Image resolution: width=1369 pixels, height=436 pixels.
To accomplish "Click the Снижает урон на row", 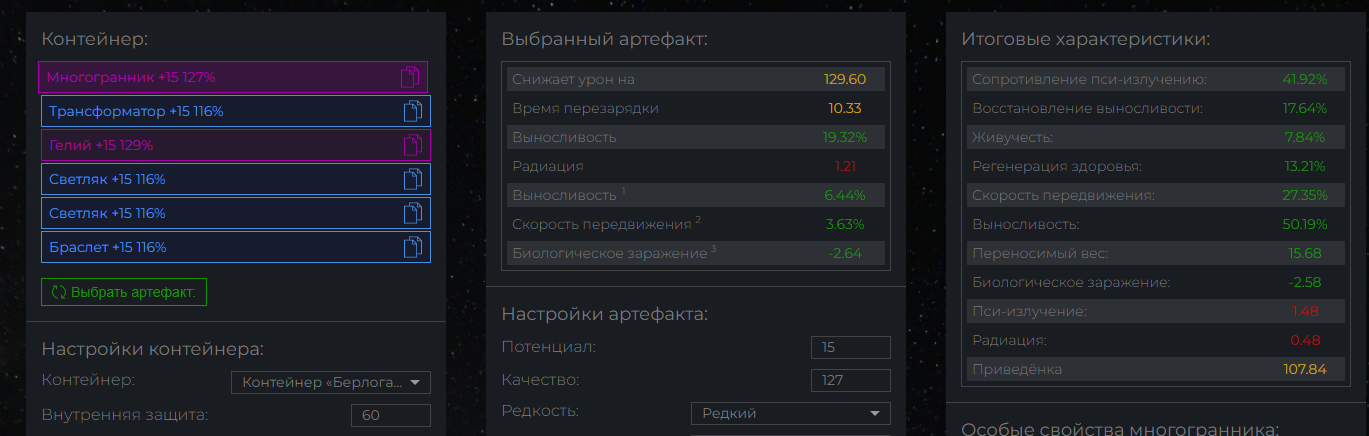I will click(x=696, y=79).
